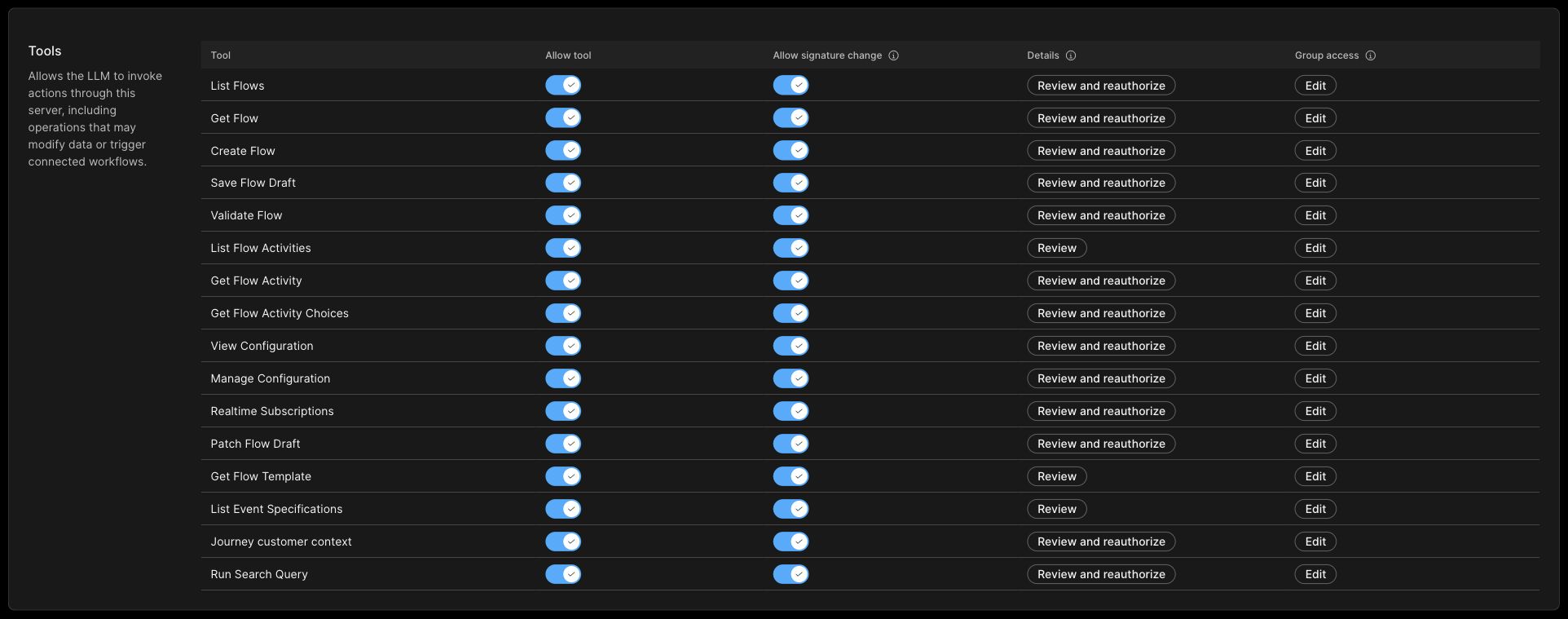Toggle Allow tool for Get Flow Template
Screen dimensions: 1568x619
[563, 476]
